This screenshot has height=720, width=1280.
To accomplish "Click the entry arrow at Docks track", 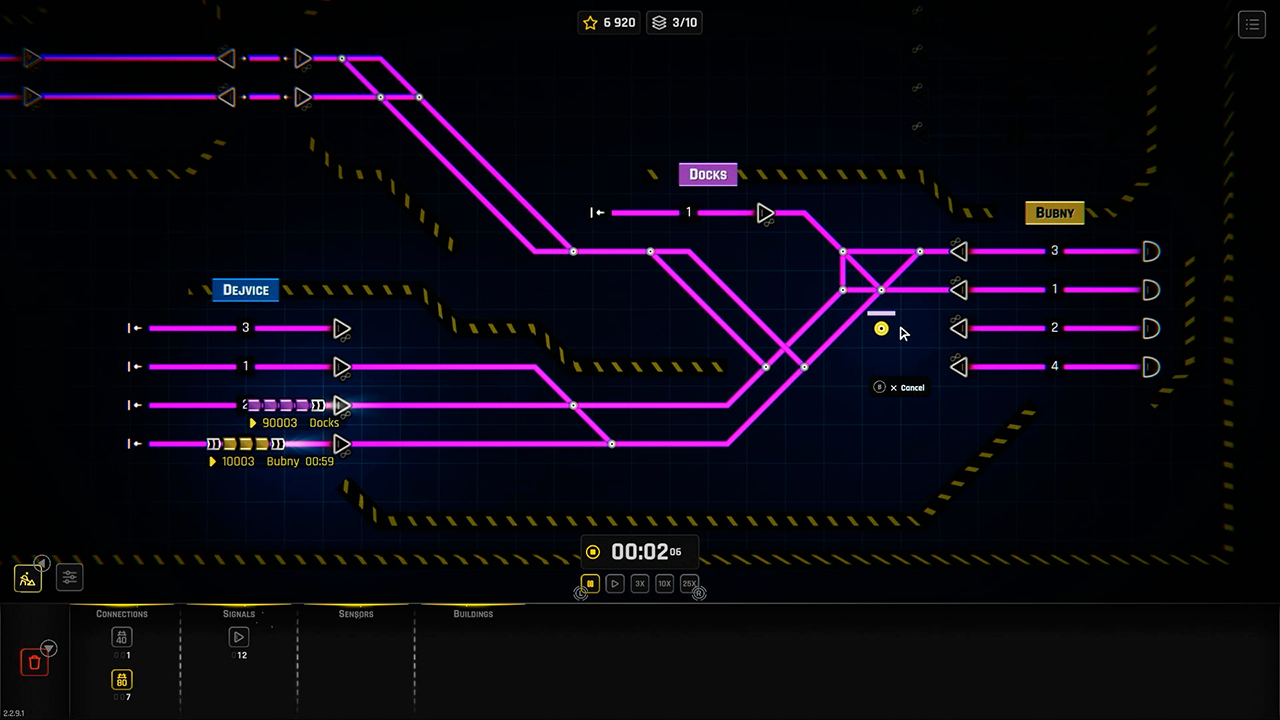I will pyautogui.click(x=597, y=213).
